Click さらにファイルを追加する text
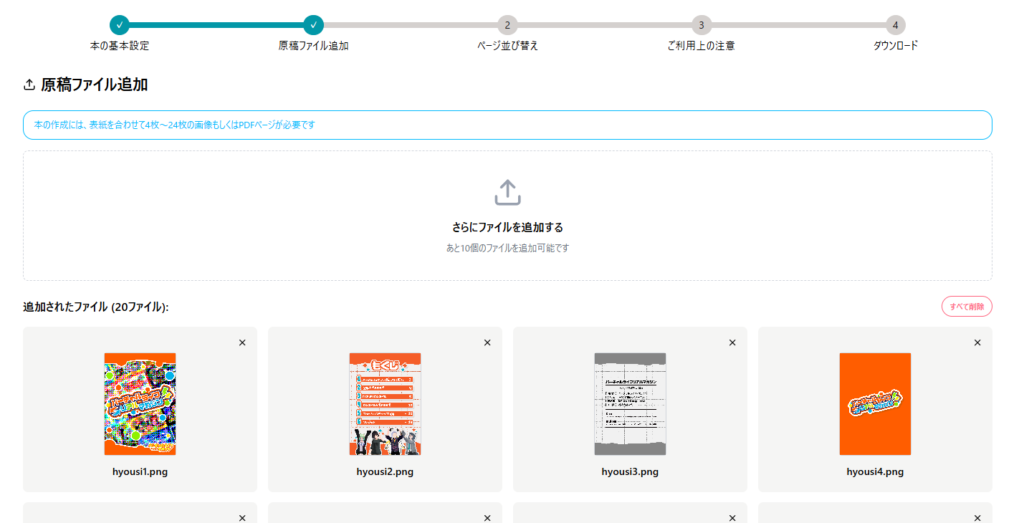Viewport: 1024px width, 523px height. point(507,227)
